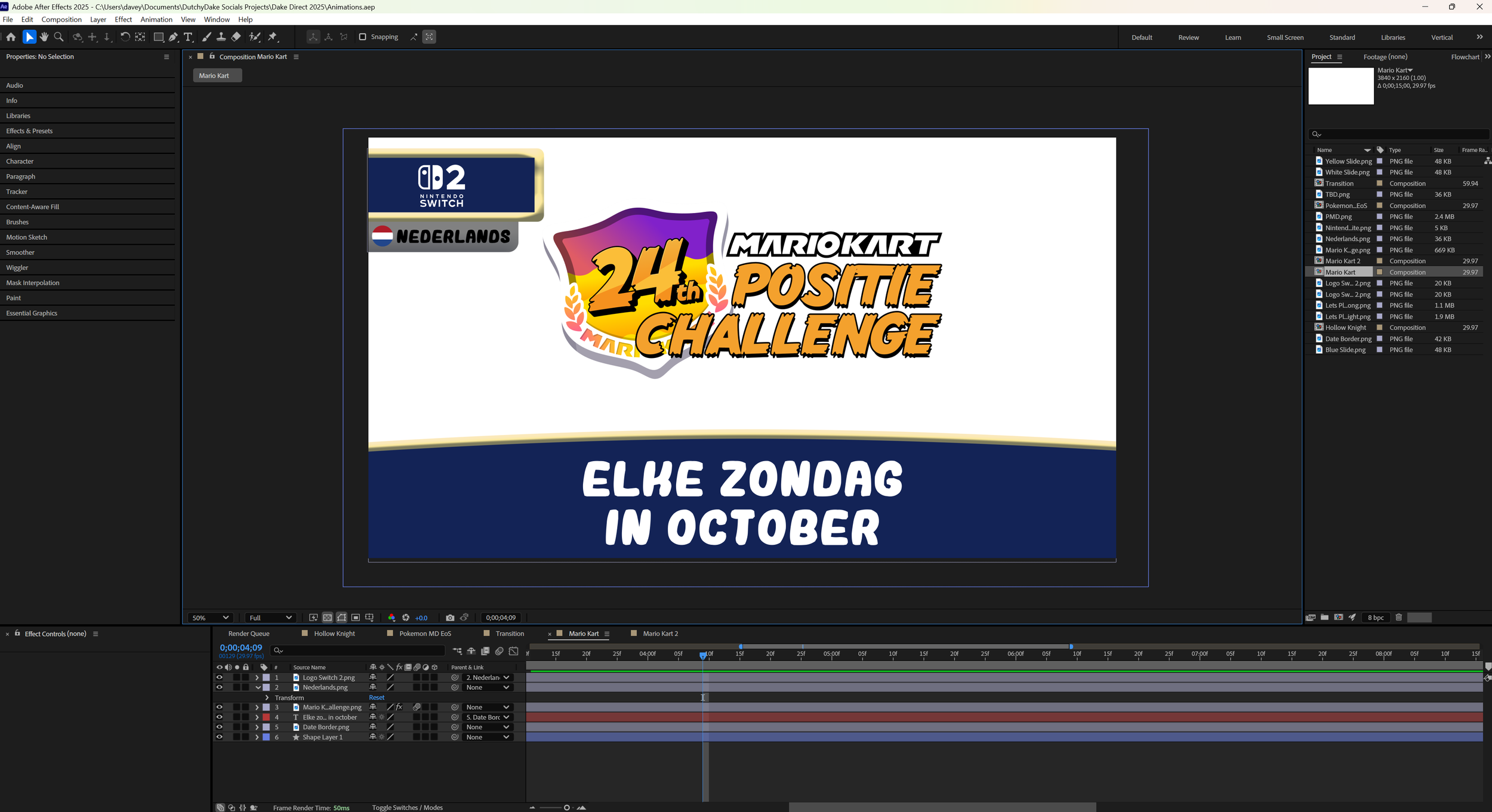The width and height of the screenshot is (1492, 812).
Task: Open parent dropdown for Logo Switch 2.png layer
Action: pos(488,678)
